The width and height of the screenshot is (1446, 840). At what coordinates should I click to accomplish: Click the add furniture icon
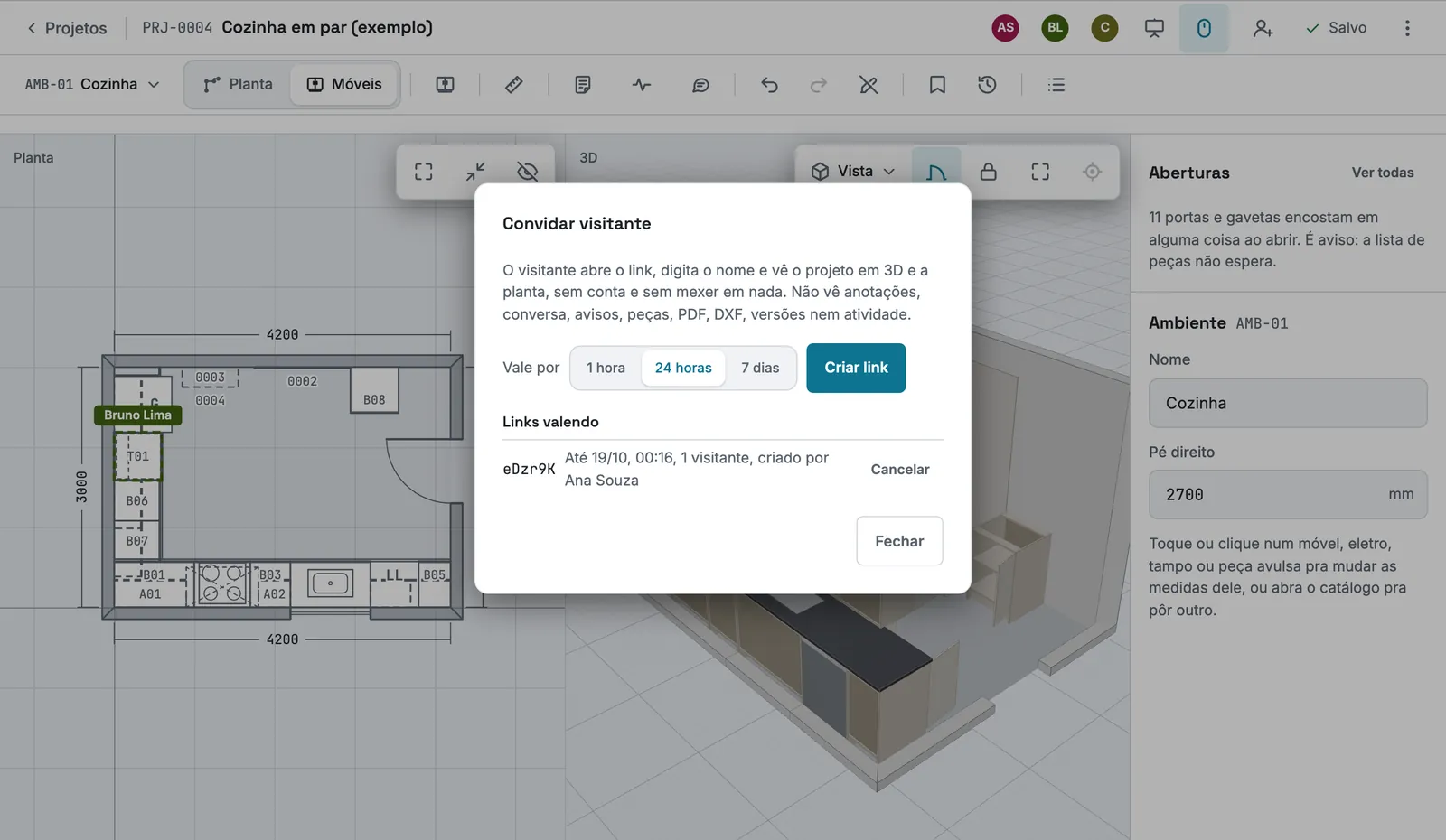[x=445, y=84]
